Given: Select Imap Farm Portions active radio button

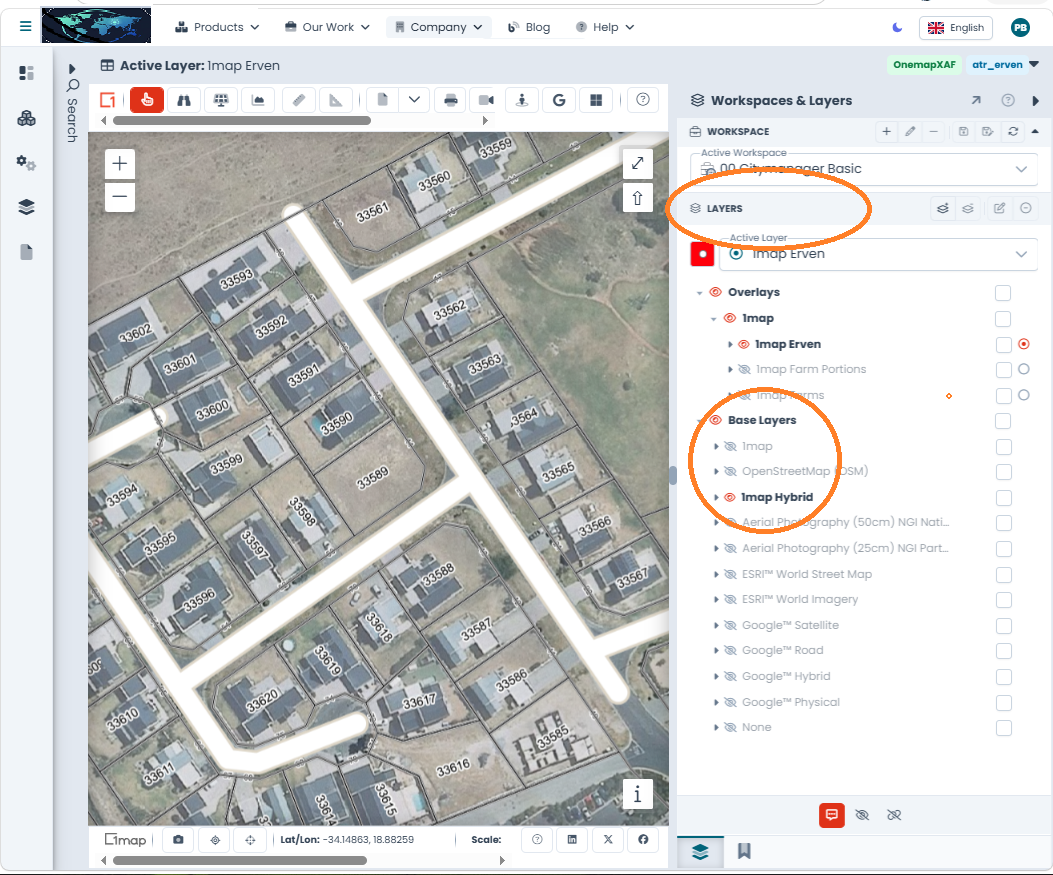Looking at the screenshot, I should point(1023,369).
